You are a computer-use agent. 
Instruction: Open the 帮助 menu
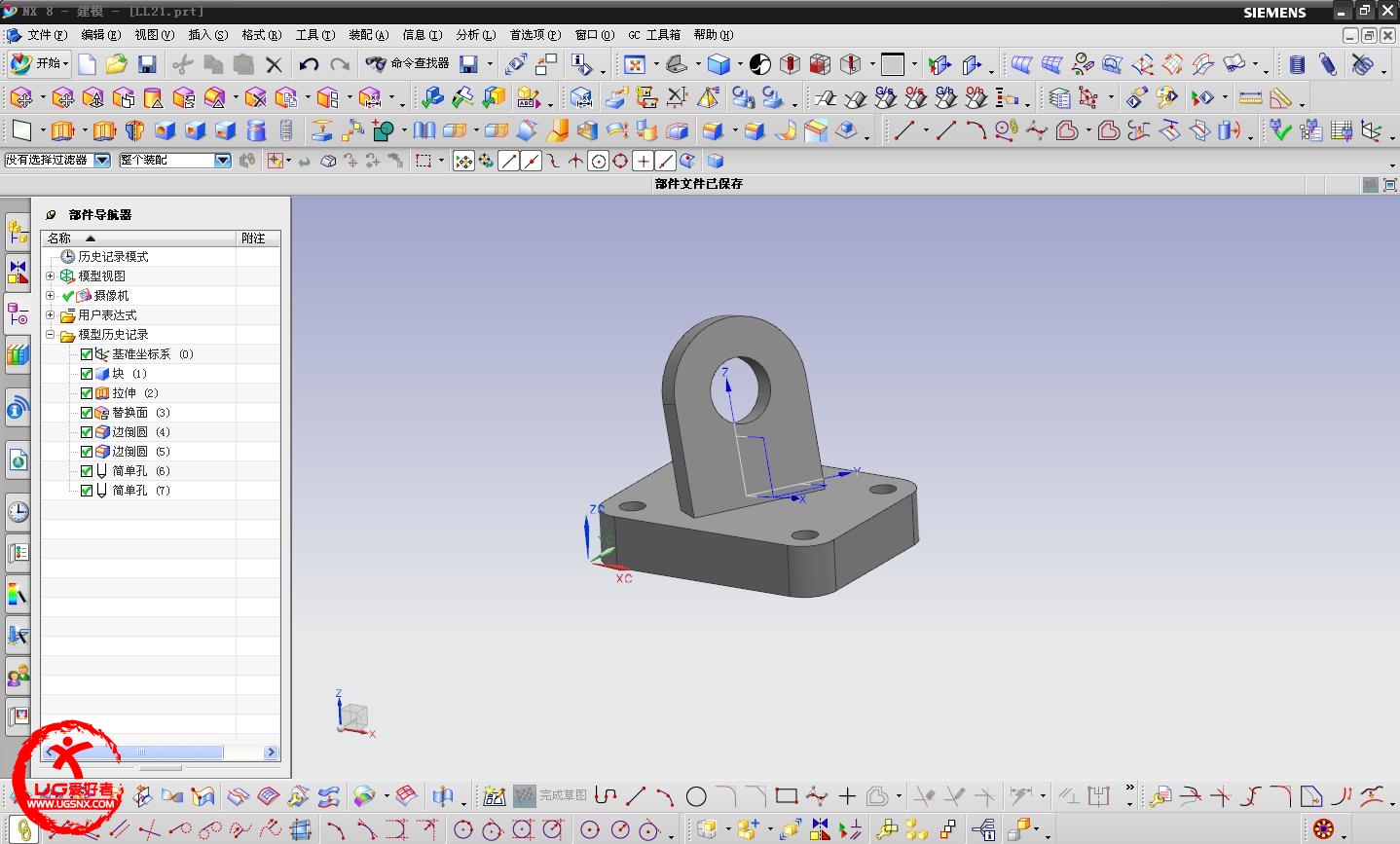713,35
